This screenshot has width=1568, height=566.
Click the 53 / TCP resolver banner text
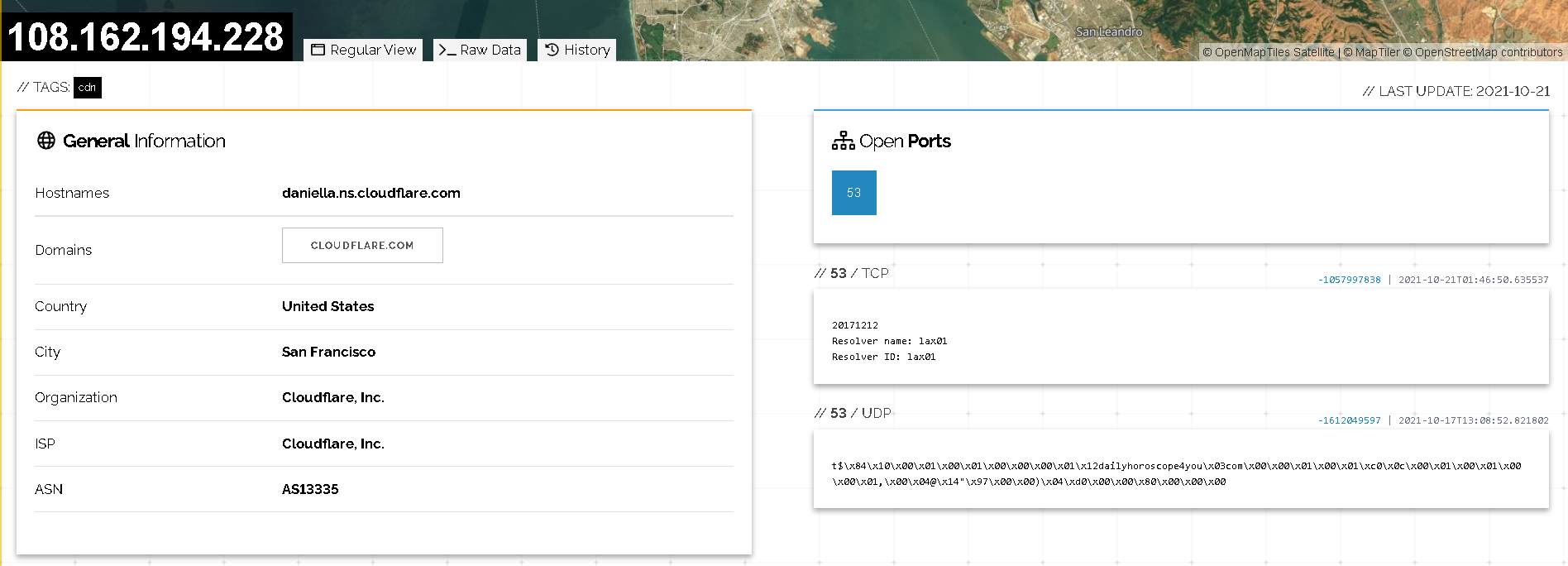(x=889, y=341)
